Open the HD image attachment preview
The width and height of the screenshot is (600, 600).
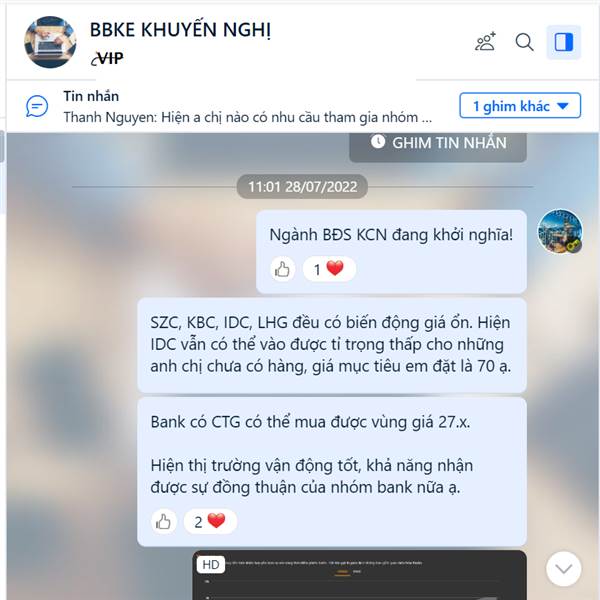(x=359, y=575)
